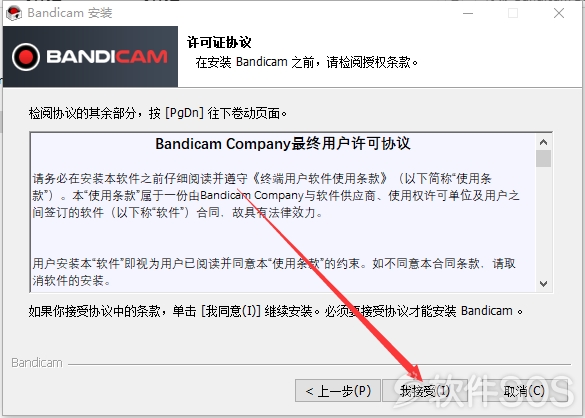Click the first license paragraph starting 请务必
This screenshot has width=585, height=418.
click(275, 196)
